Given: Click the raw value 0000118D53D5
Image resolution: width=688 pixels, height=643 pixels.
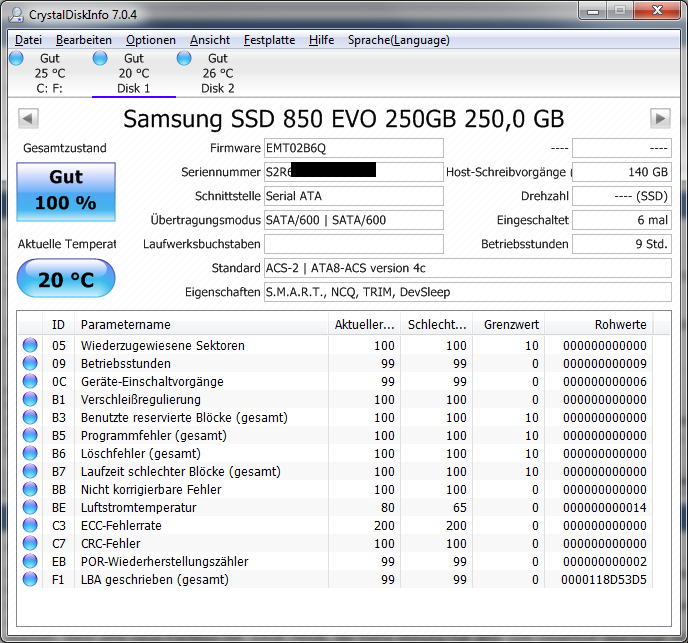Looking at the screenshot, I should coord(604,579).
